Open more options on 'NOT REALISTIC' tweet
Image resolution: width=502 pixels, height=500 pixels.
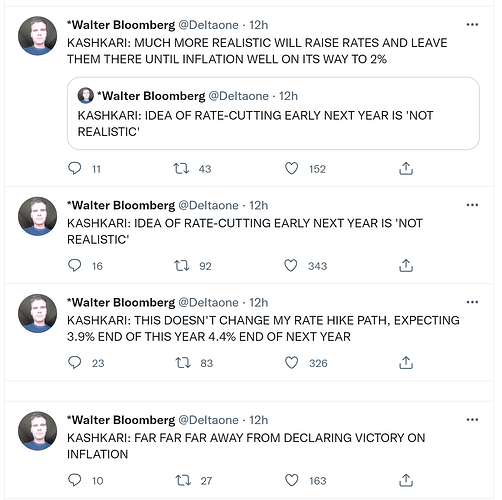[472, 205]
